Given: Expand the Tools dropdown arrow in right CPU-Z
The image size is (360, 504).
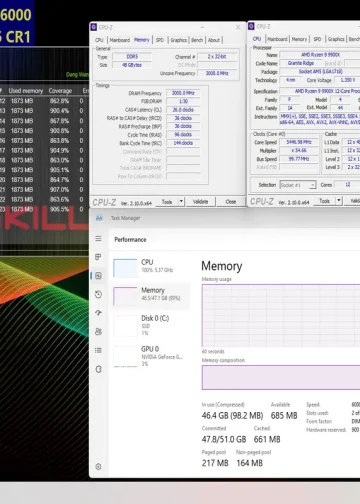Looking at the screenshot, I should pos(339,201).
